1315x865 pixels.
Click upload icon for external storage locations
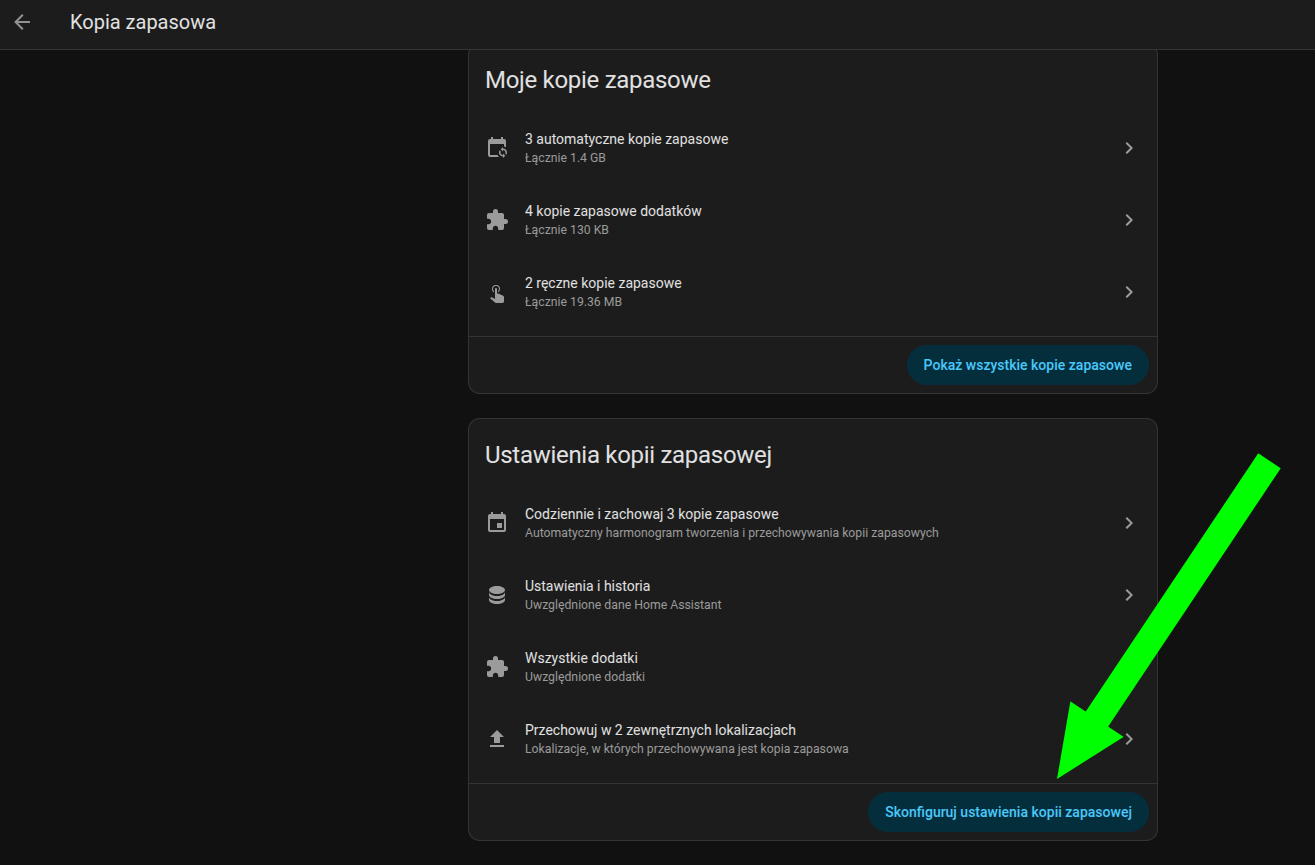497,739
